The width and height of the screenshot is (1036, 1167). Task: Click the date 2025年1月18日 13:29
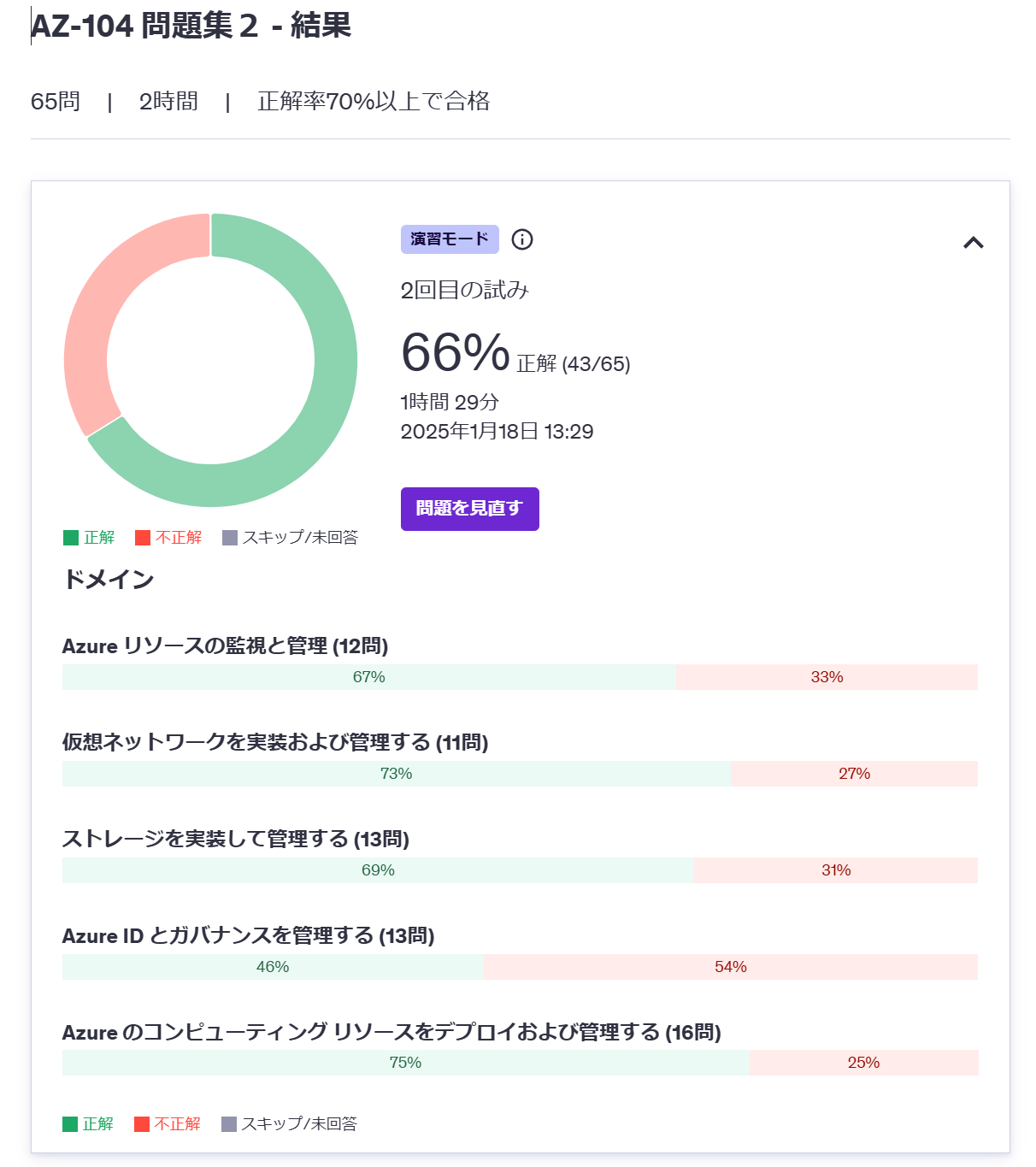coord(497,432)
